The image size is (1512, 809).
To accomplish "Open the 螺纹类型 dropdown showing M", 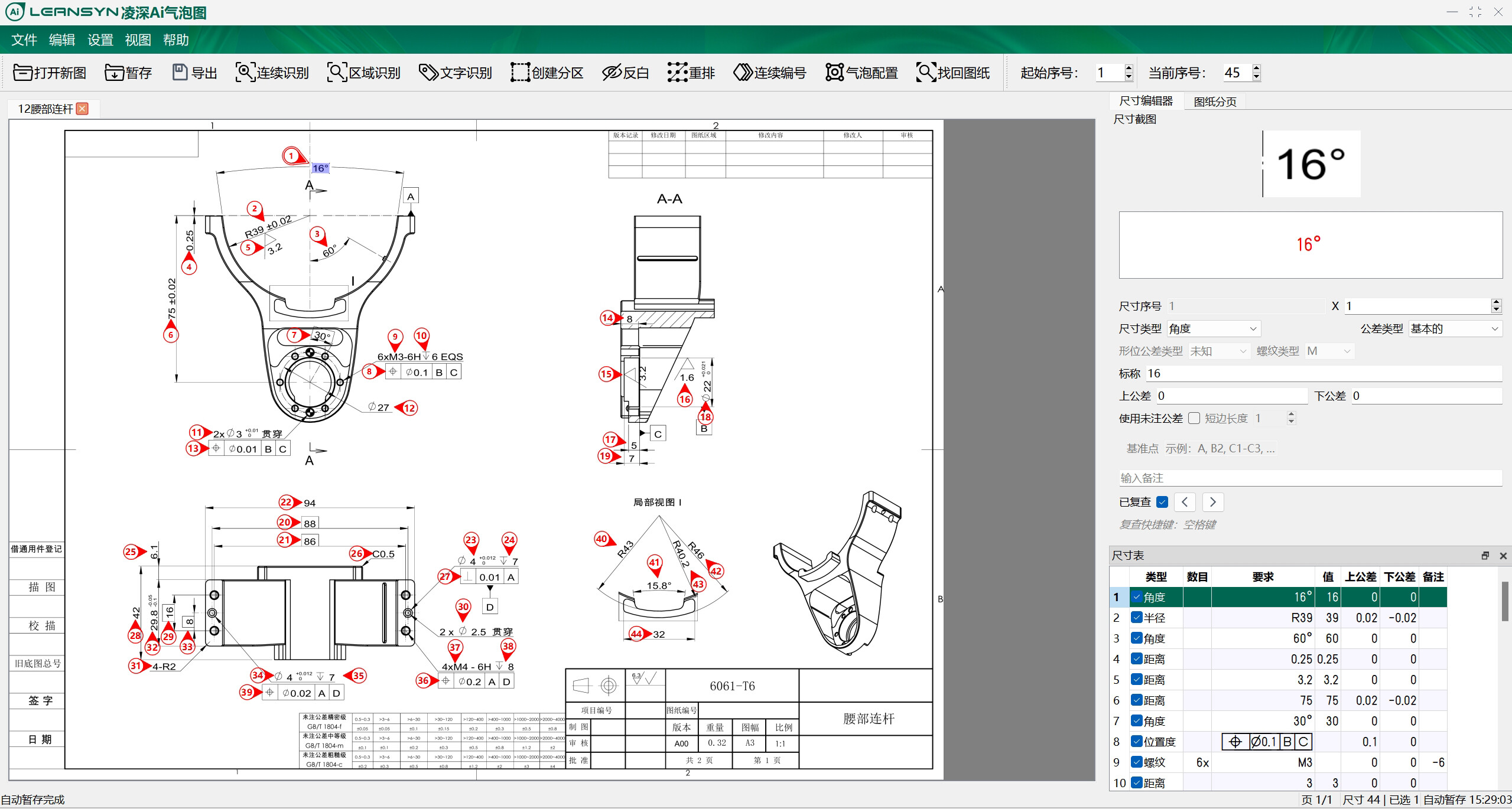I will coord(1329,351).
